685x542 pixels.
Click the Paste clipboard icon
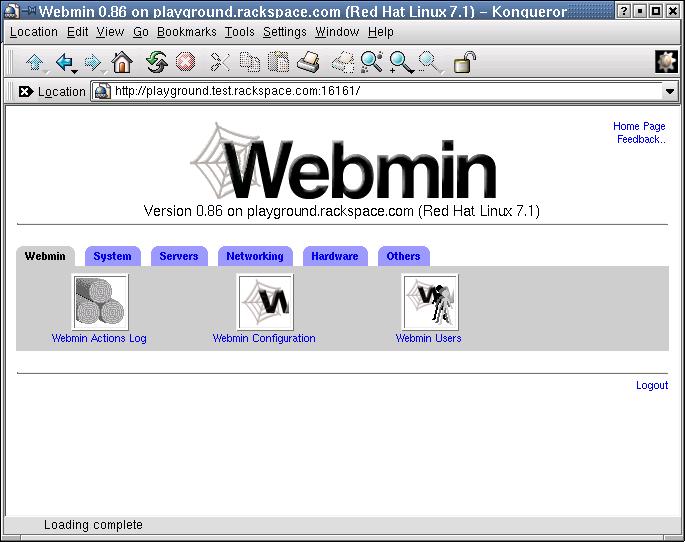pyautogui.click(x=278, y=62)
